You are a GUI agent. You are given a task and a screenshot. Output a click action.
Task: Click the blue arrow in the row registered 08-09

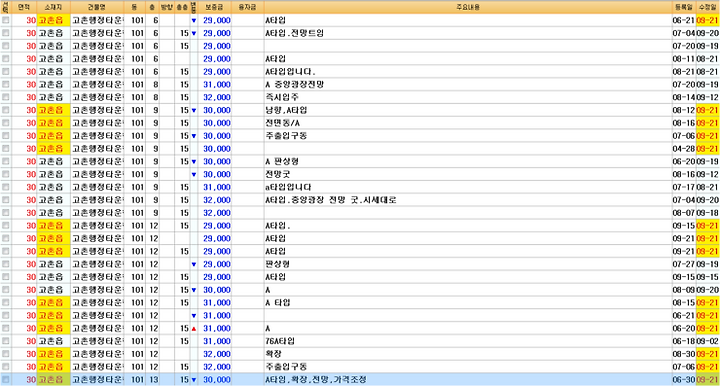tap(193, 291)
